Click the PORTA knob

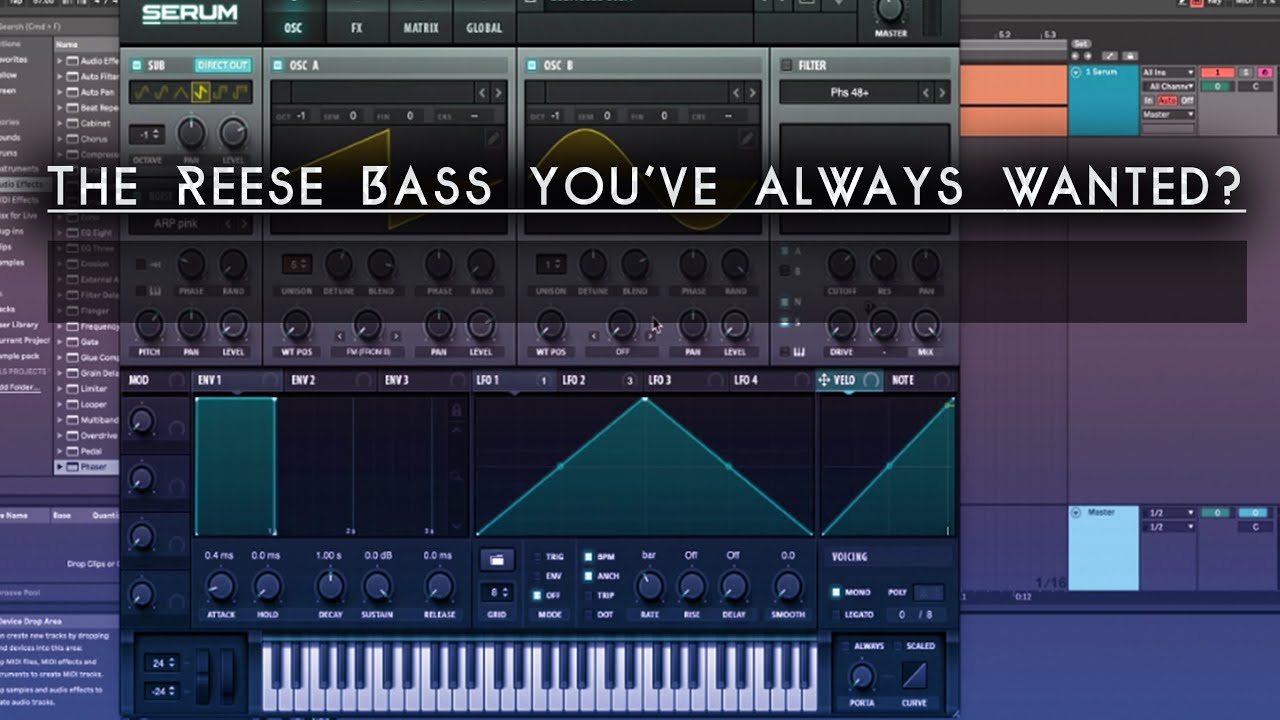[860, 676]
